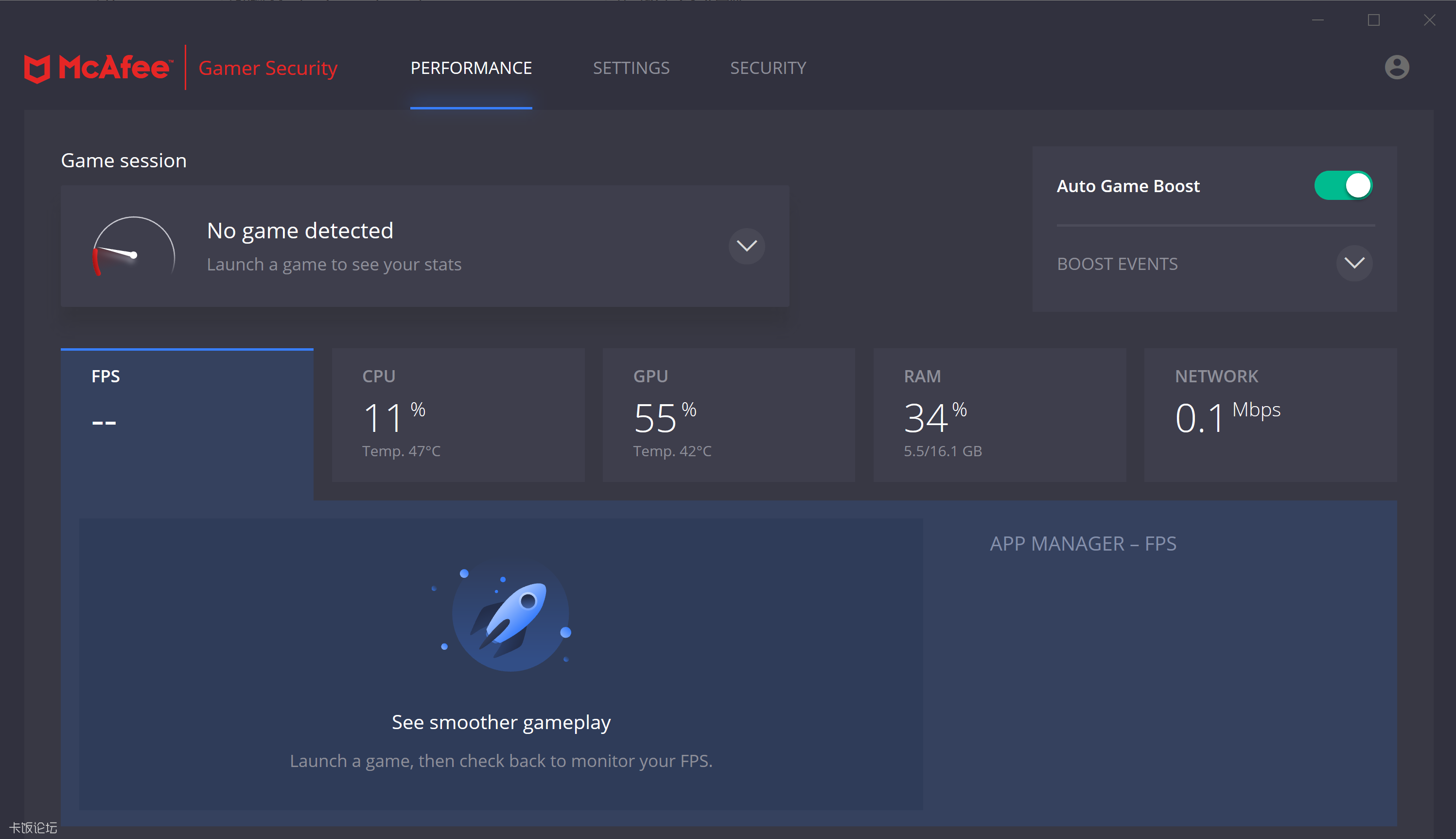Disable the Auto Game Boost toggle

coord(1343,185)
